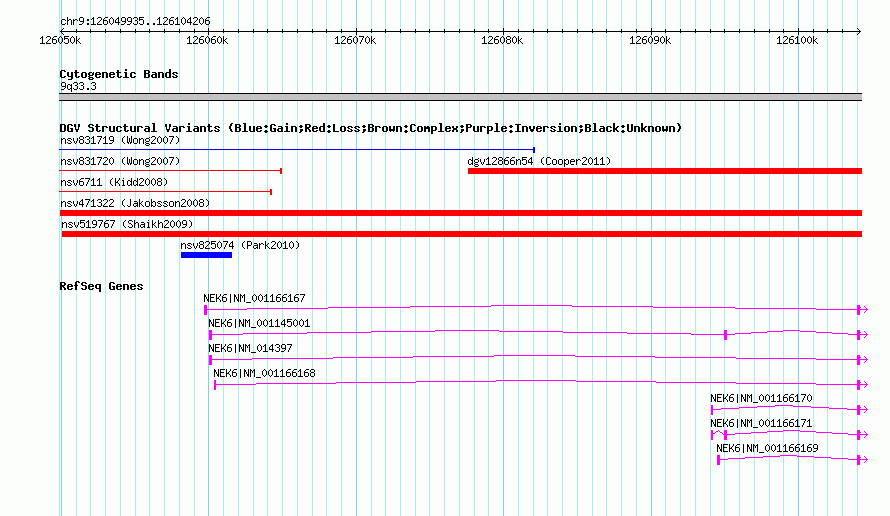Click the first exon of NEK6|NM_014397

tap(211, 360)
